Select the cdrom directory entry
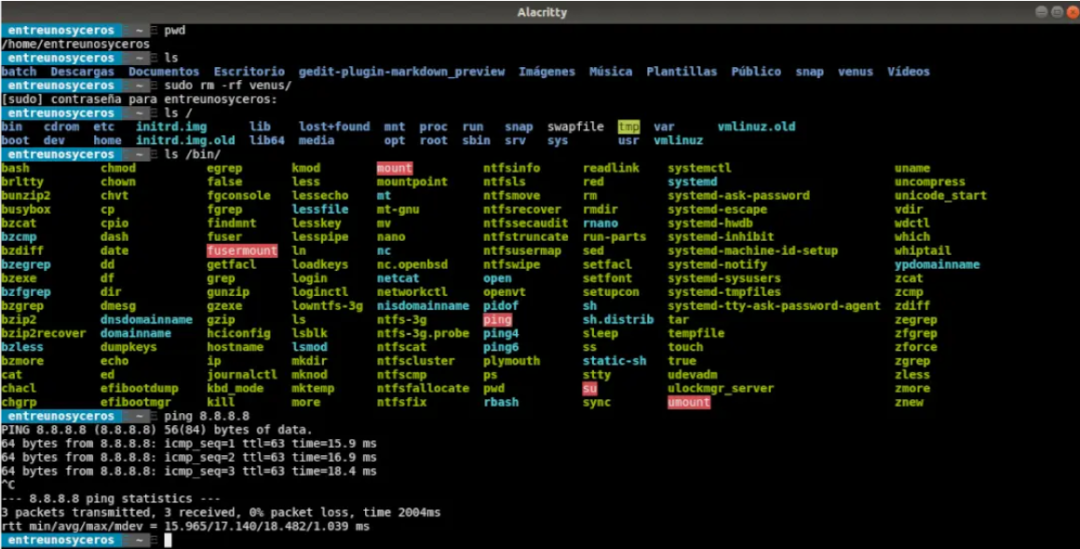1080x549 pixels. coord(61,127)
